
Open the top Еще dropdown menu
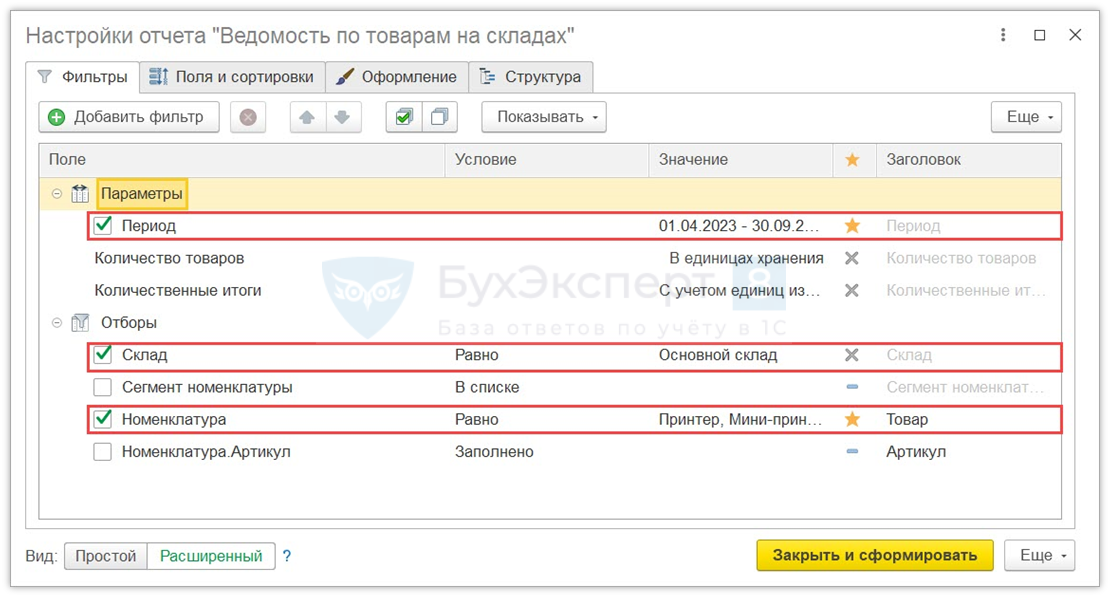tap(1026, 117)
